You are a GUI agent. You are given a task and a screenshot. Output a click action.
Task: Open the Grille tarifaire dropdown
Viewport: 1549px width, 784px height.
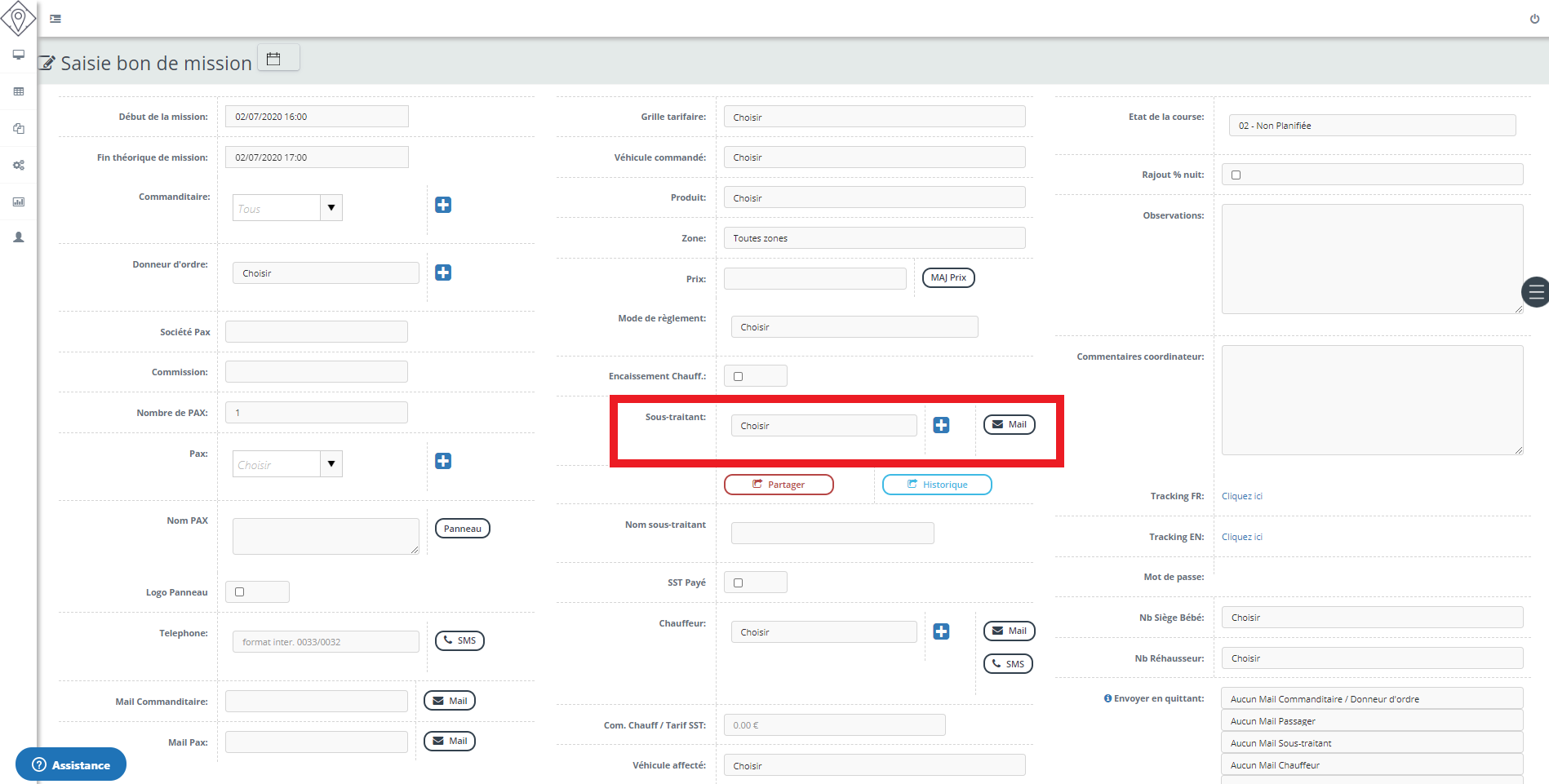[873, 117]
